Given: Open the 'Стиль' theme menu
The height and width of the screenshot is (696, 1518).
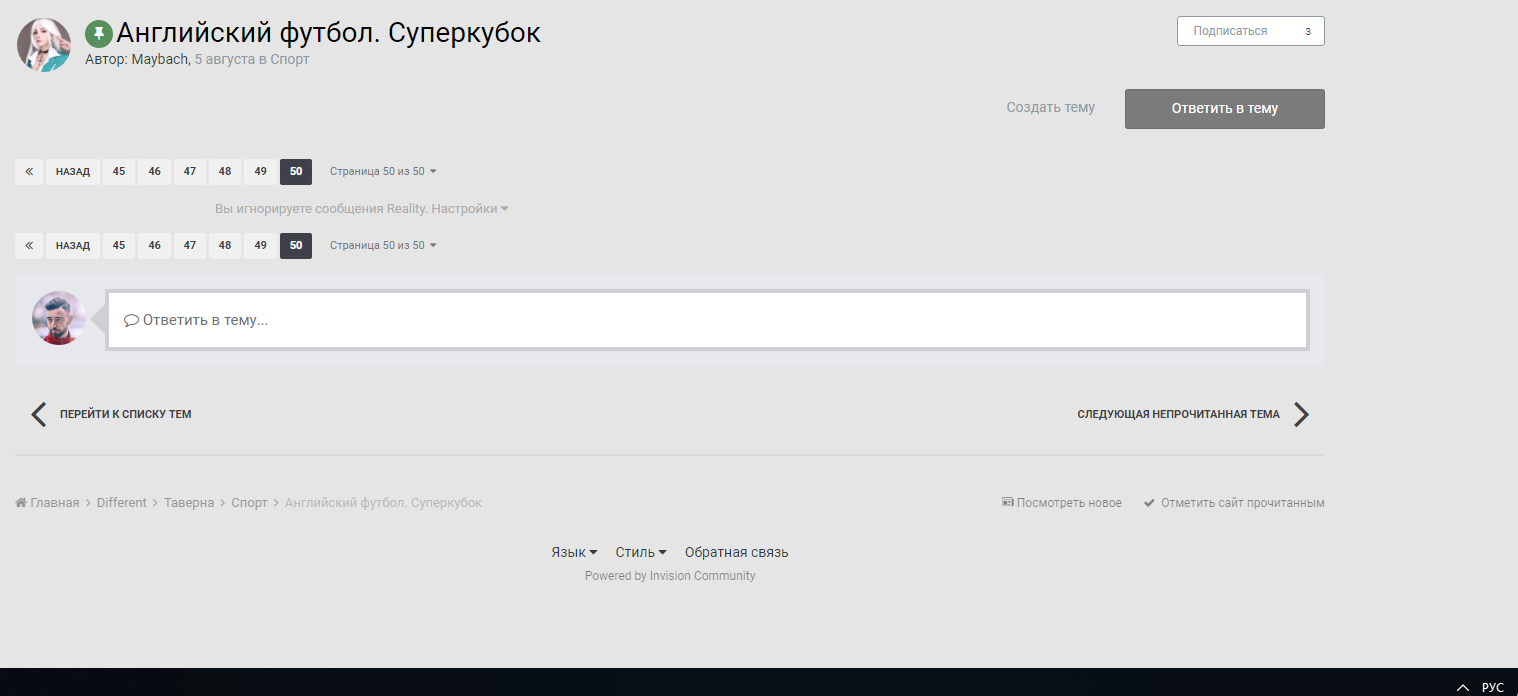Looking at the screenshot, I should click(640, 553).
